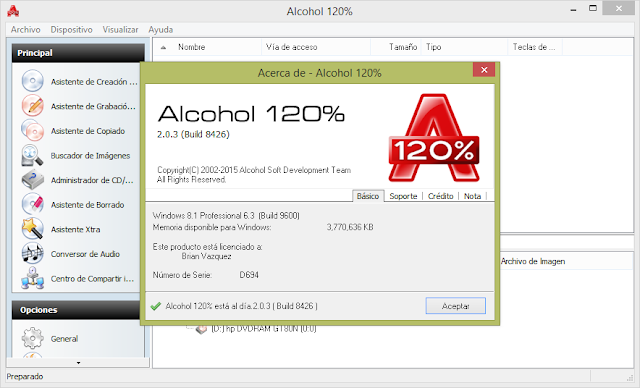Click Conversor de Audio label
The width and height of the screenshot is (640, 388).
pos(85,254)
